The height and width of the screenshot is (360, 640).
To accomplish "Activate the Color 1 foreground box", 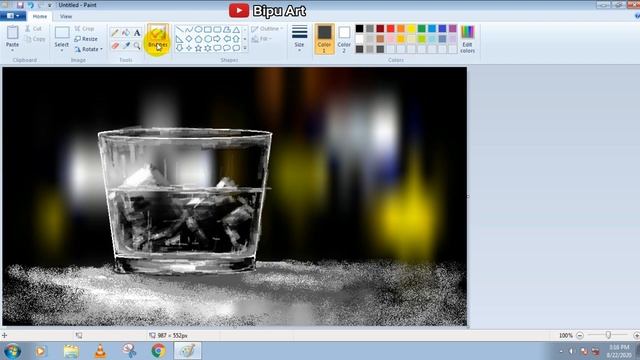I will (x=324, y=39).
